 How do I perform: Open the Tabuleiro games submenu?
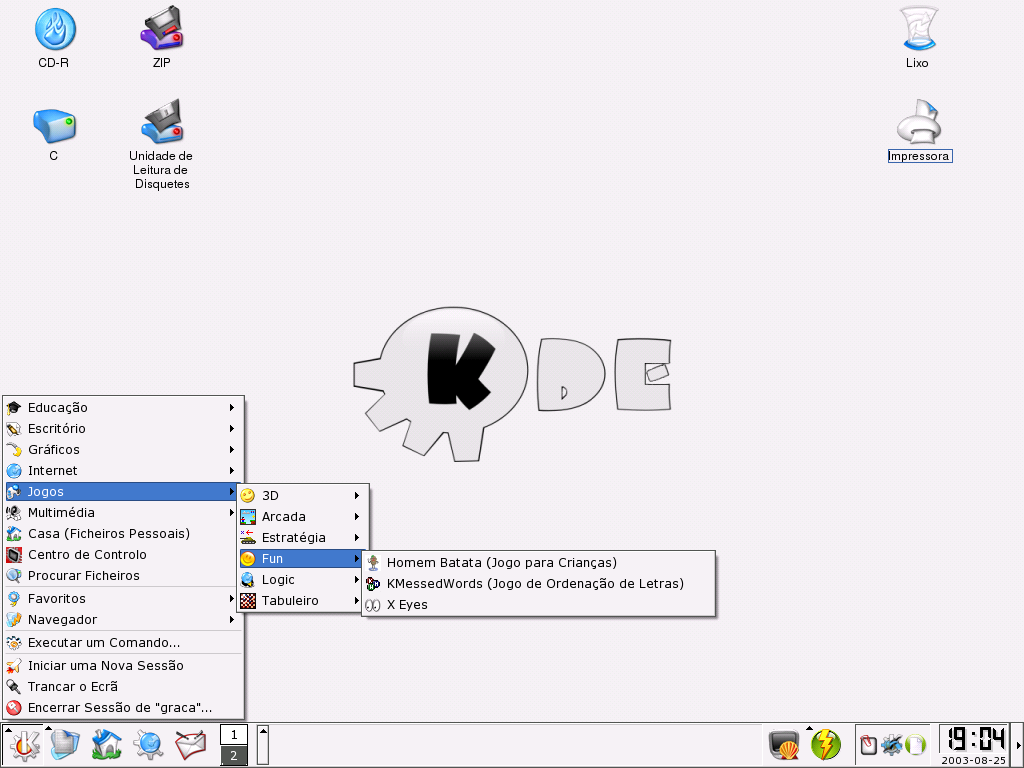302,600
